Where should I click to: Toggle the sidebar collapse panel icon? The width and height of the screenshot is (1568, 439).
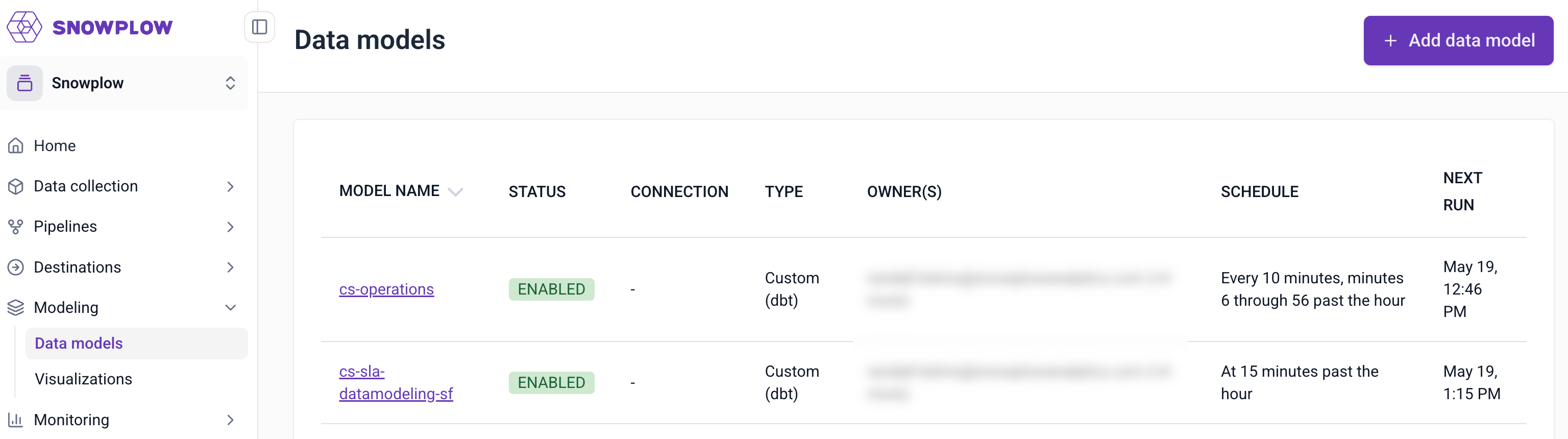click(x=259, y=27)
